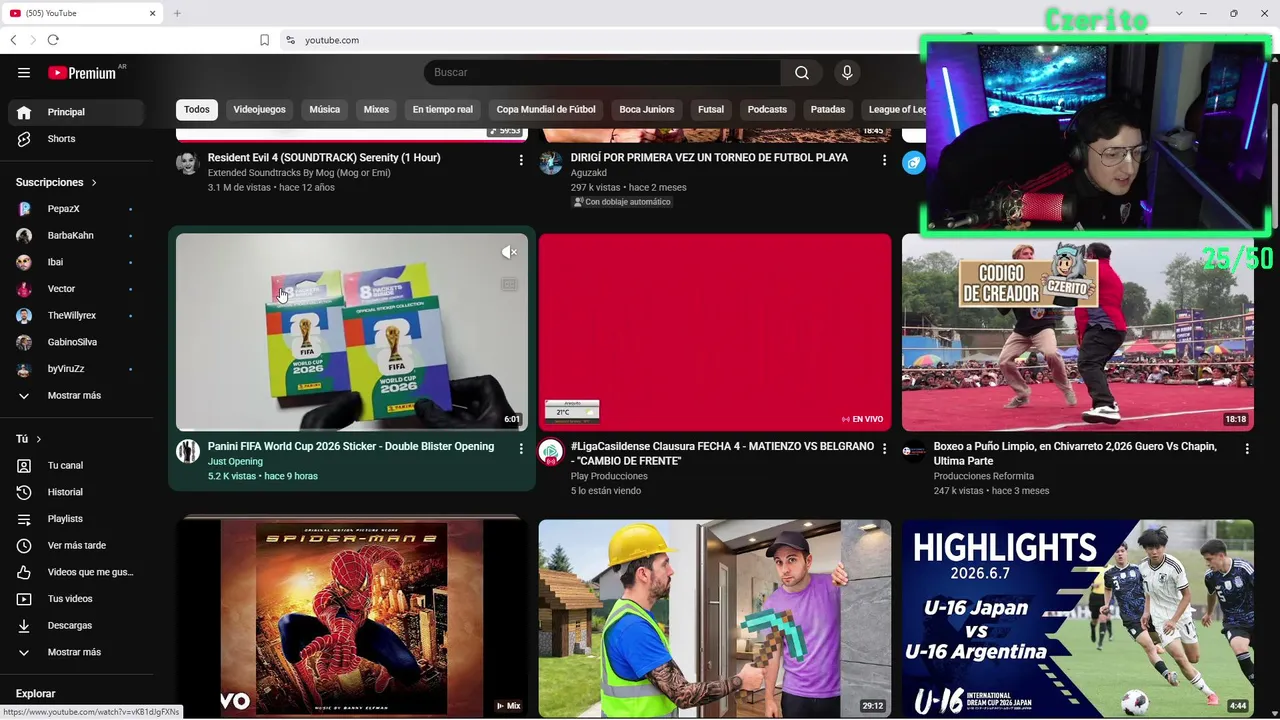Show more items below Descargas

(x=76, y=652)
